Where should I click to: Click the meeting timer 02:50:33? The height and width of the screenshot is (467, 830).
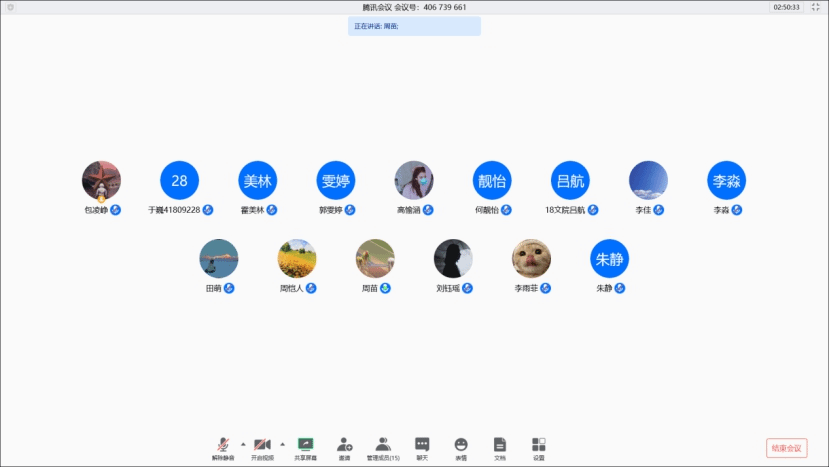pos(786,7)
